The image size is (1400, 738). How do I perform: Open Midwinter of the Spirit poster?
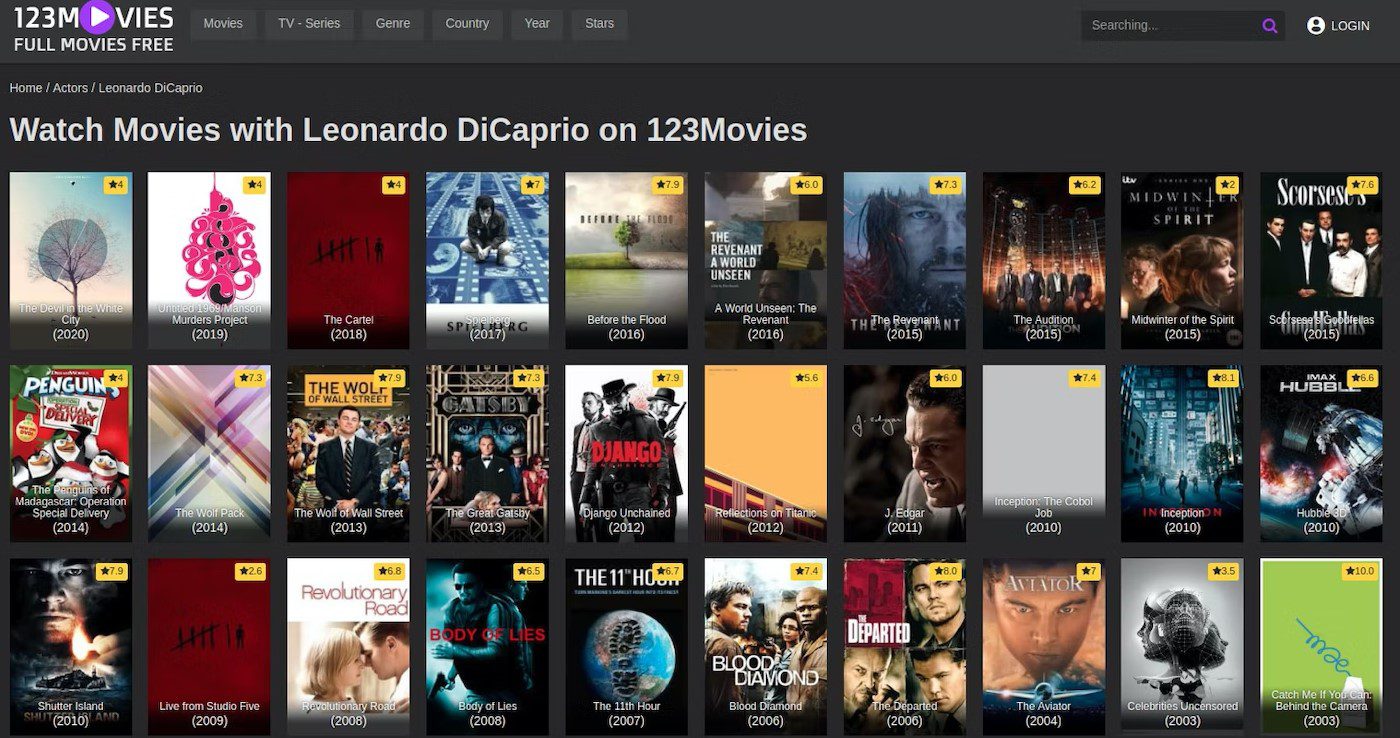(1182, 260)
